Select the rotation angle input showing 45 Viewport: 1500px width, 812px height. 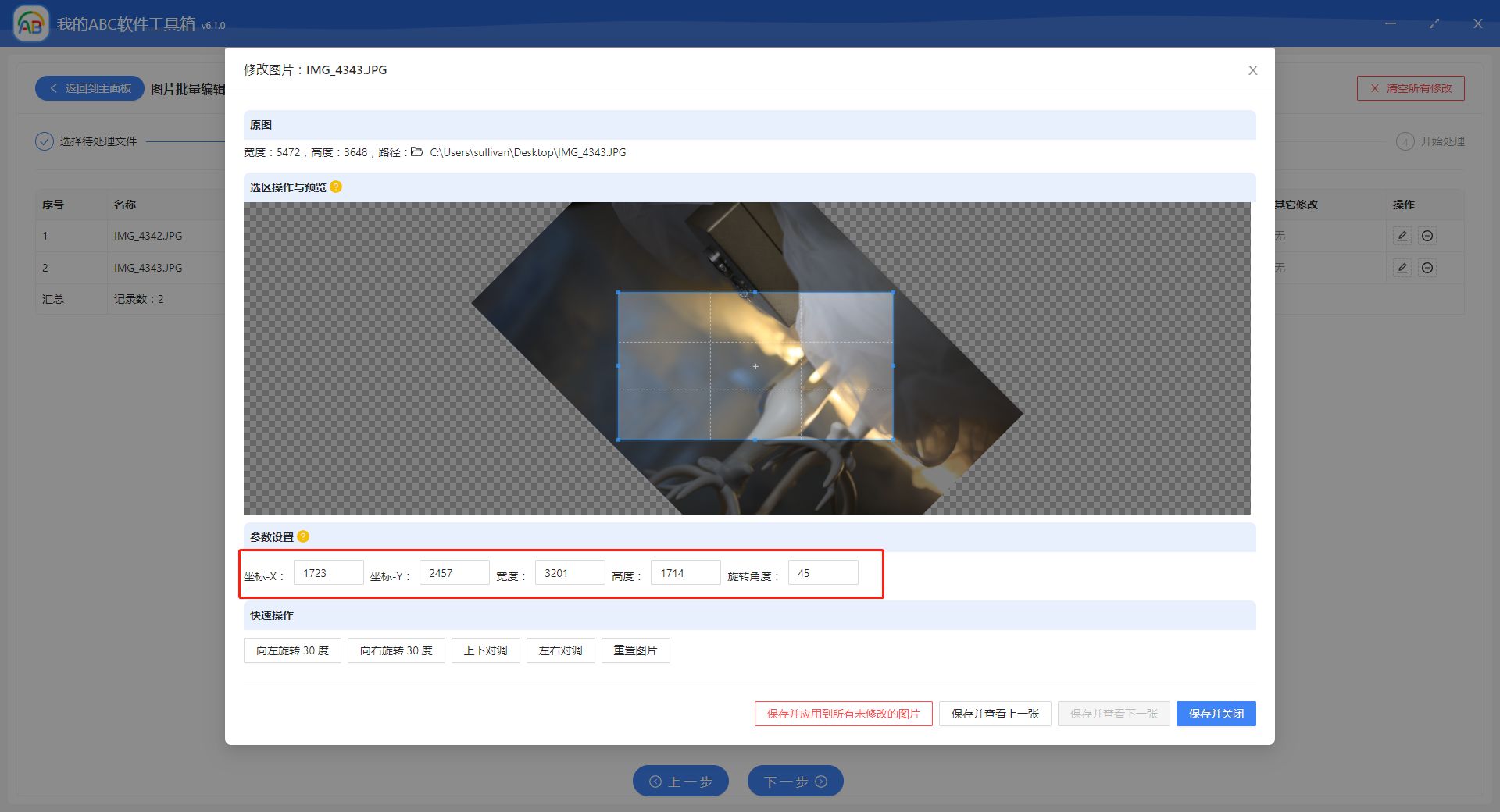point(823,572)
